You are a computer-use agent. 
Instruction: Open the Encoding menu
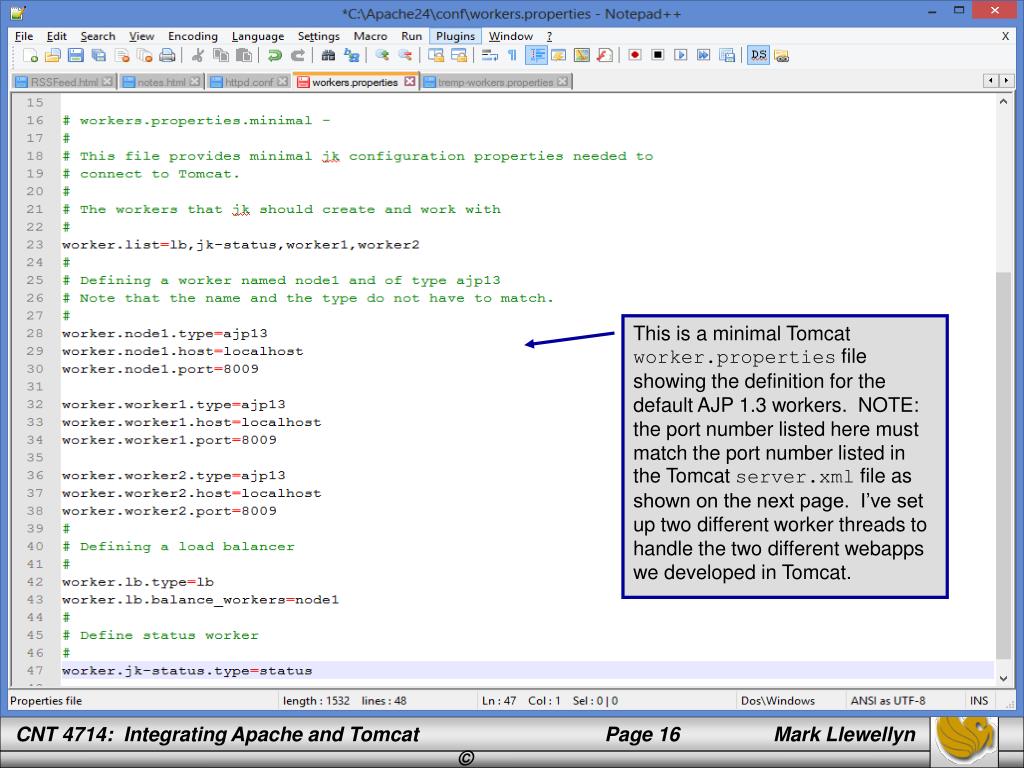(x=193, y=37)
